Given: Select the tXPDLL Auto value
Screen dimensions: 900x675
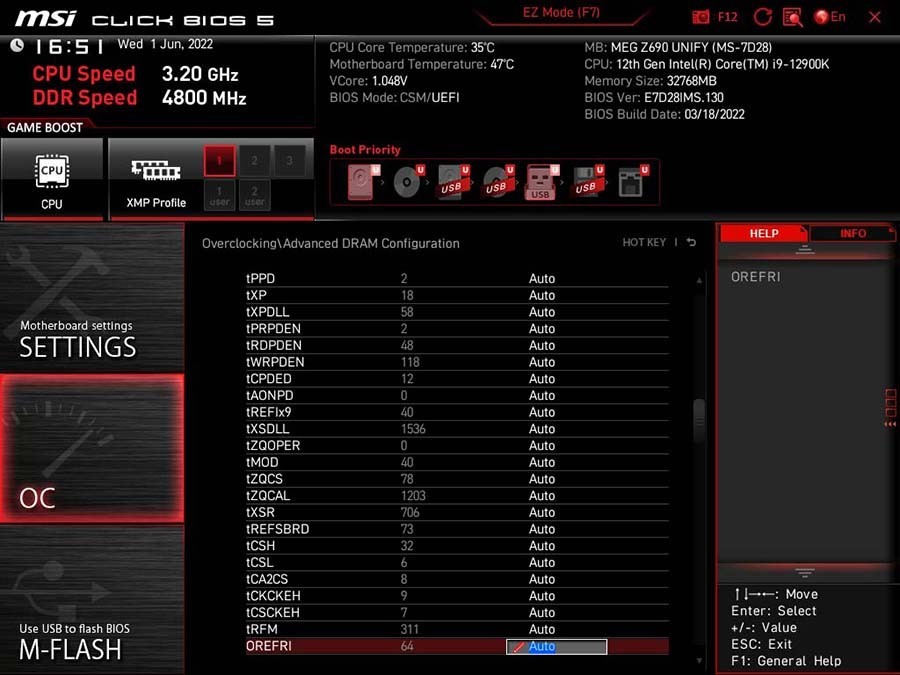Looking at the screenshot, I should tap(541, 312).
